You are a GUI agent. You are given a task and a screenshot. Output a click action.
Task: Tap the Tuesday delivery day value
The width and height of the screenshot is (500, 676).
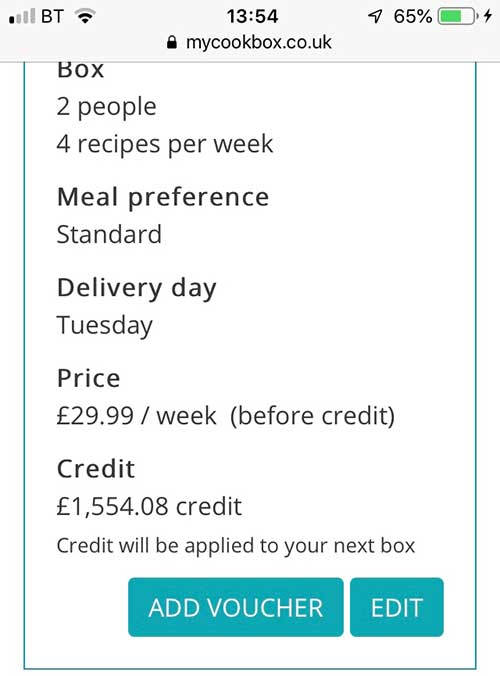(x=105, y=325)
